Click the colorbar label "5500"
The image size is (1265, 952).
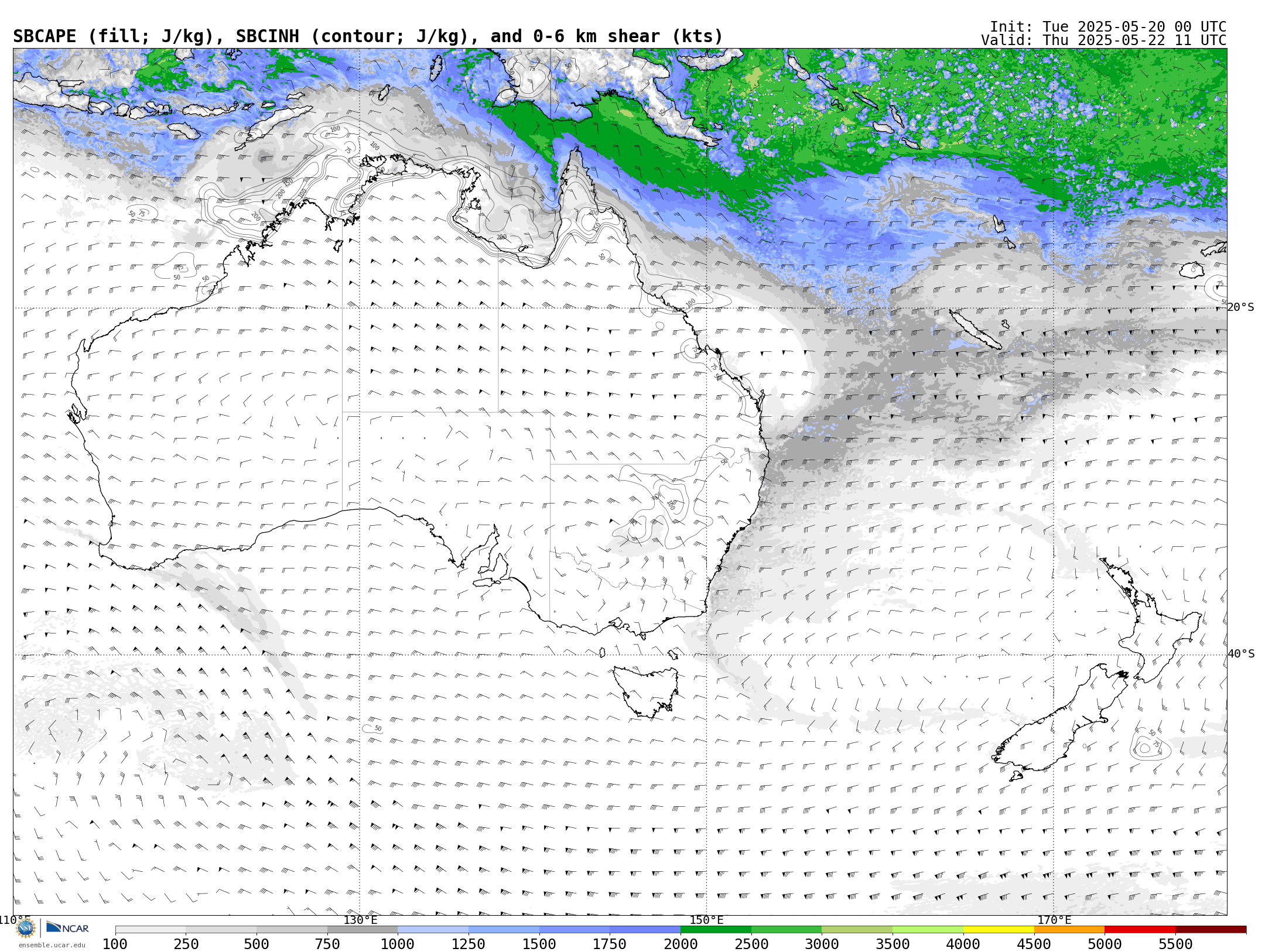pyautogui.click(x=1176, y=944)
